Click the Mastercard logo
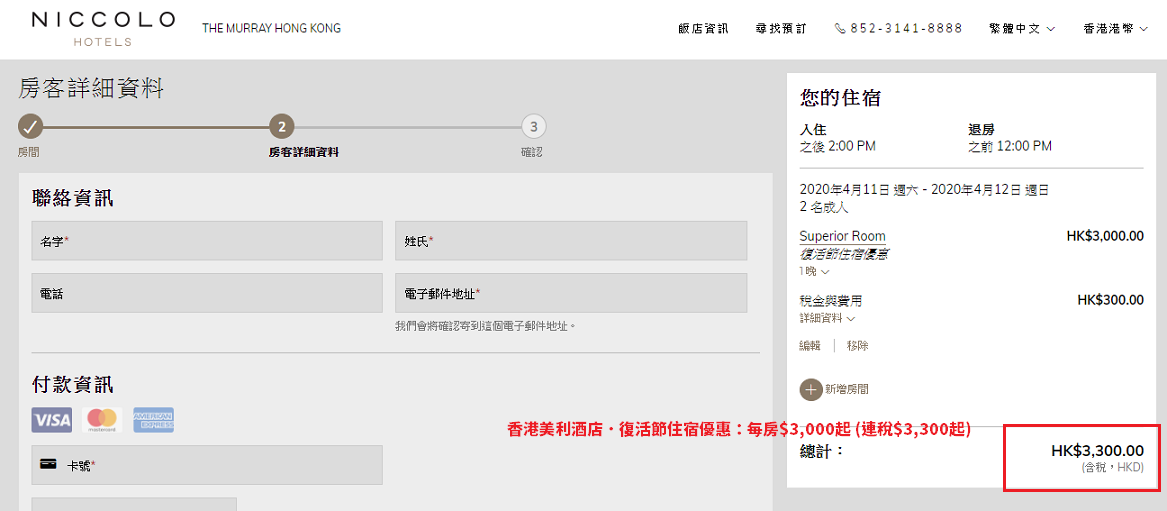The image size is (1167, 511). coord(103,420)
